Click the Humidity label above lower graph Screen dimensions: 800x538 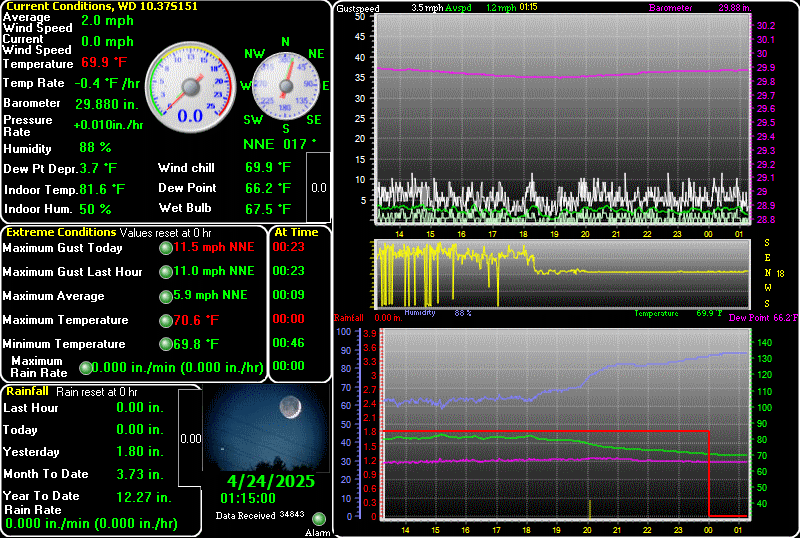click(420, 312)
